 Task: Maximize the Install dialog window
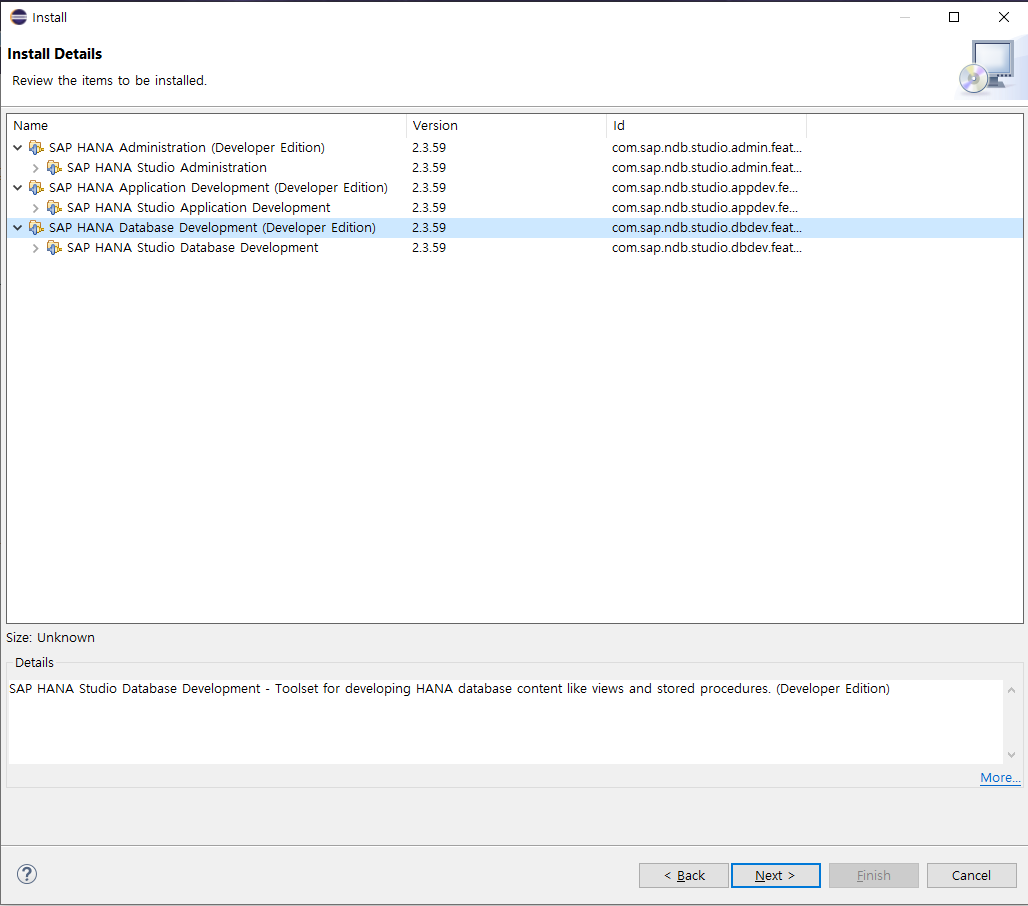click(x=954, y=17)
